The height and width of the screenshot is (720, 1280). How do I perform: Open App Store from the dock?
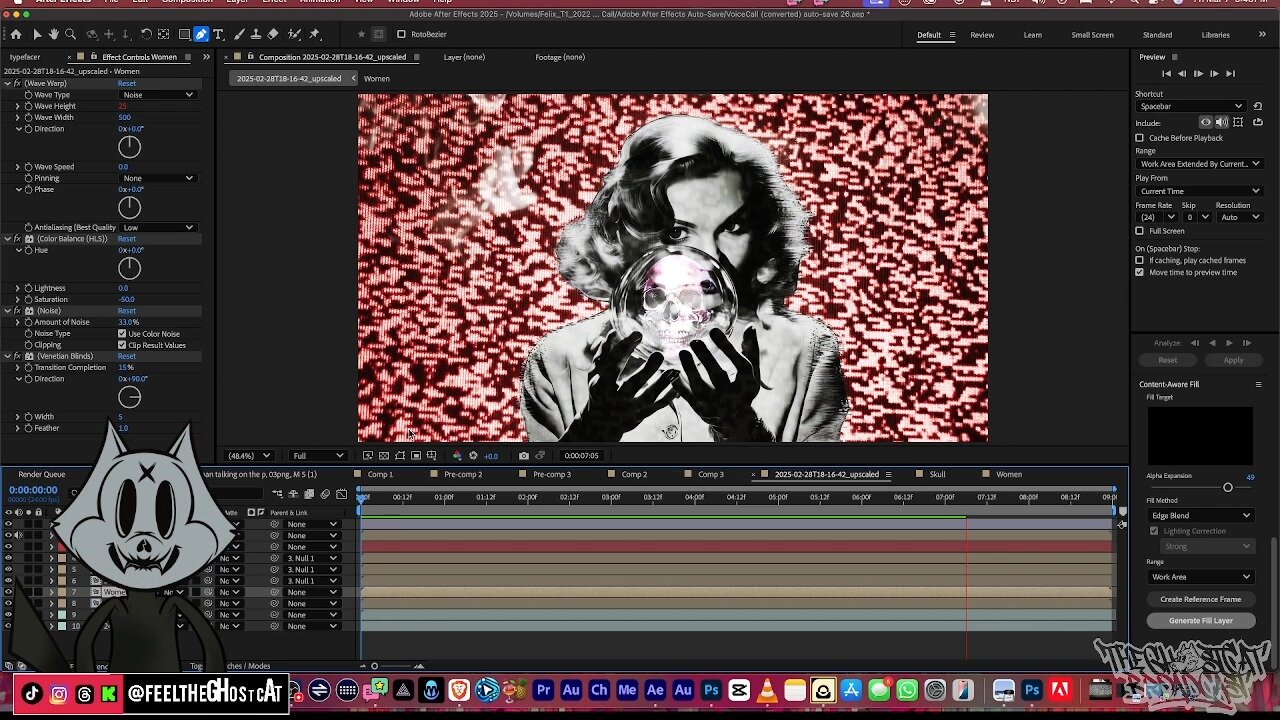851,690
